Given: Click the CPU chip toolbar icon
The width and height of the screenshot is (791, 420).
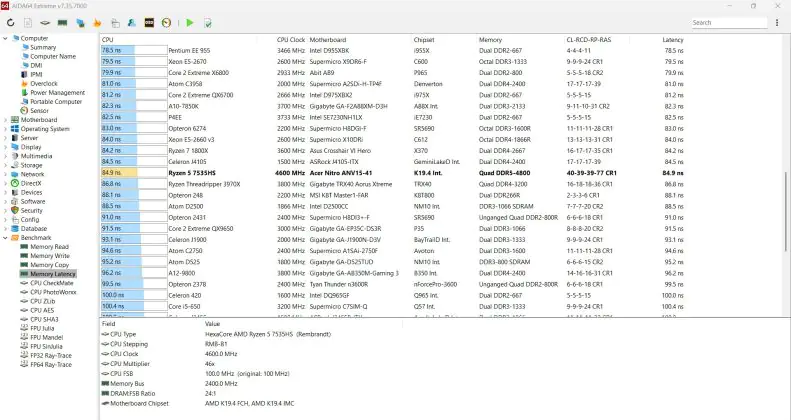Looking at the screenshot, I should coord(45,23).
